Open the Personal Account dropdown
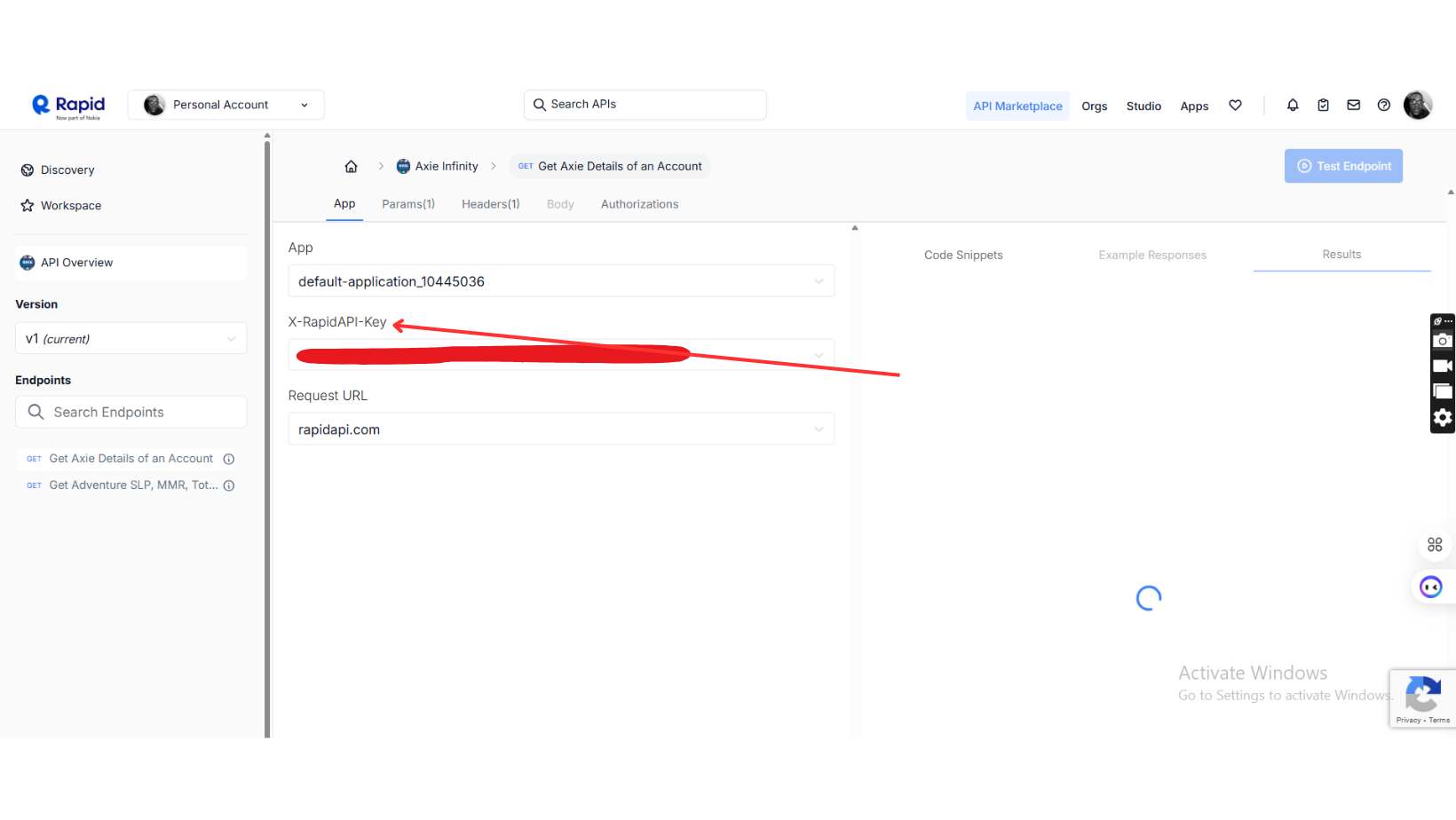This screenshot has height=820, width=1456. tap(226, 105)
